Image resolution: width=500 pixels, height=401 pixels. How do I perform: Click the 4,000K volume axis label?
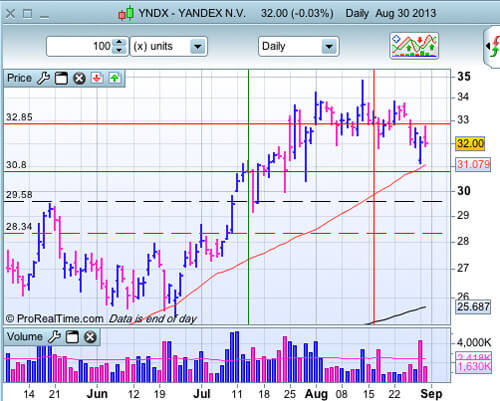point(474,342)
